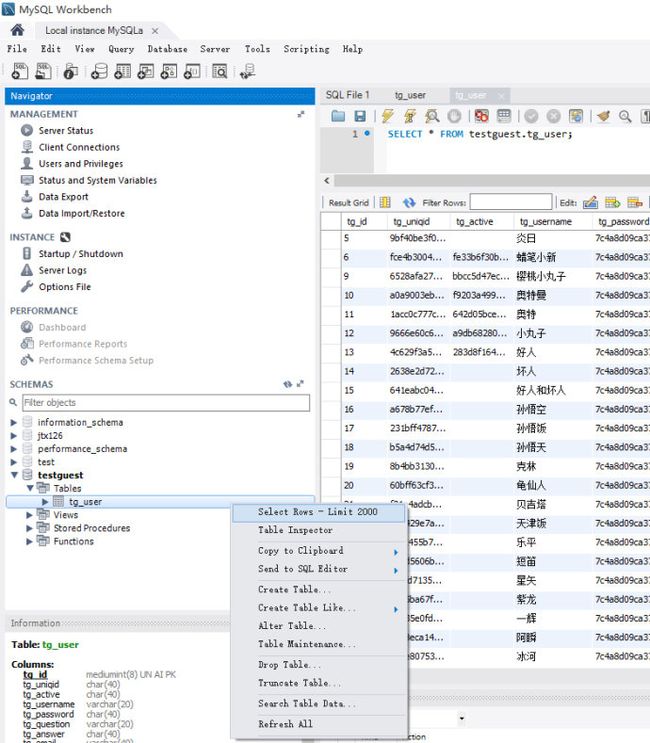Expand the tg_user table node
The image size is (650, 743).
click(x=45, y=501)
